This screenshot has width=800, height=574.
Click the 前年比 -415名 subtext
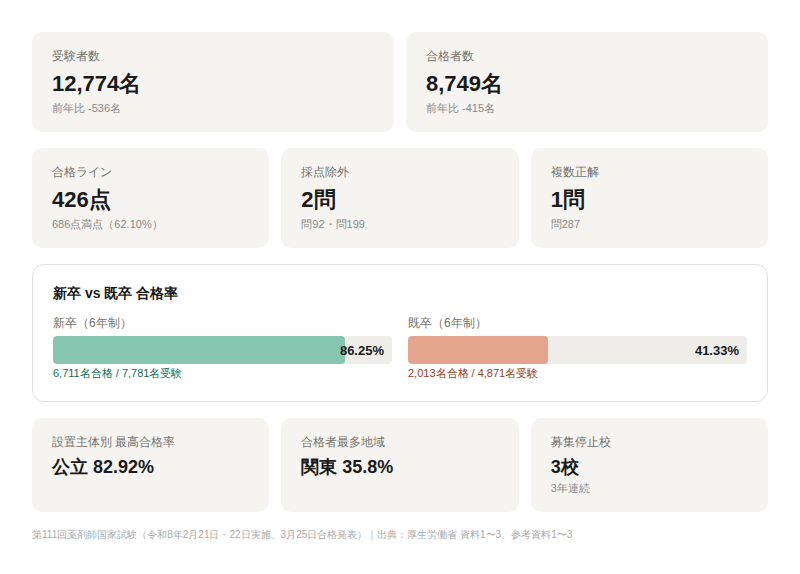pos(460,108)
